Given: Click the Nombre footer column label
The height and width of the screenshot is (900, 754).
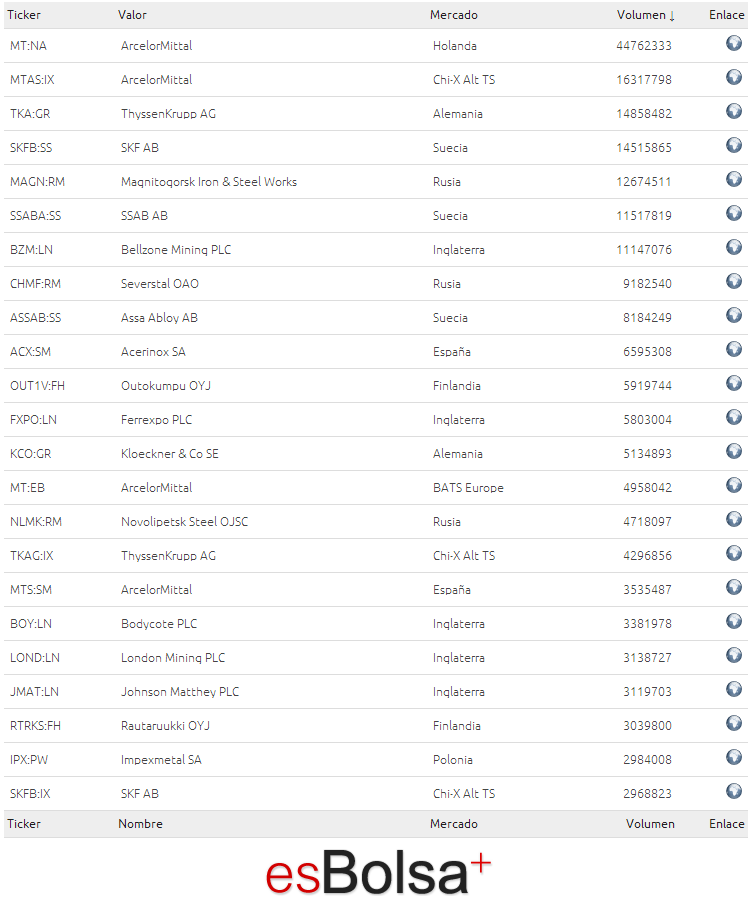Looking at the screenshot, I should [140, 824].
